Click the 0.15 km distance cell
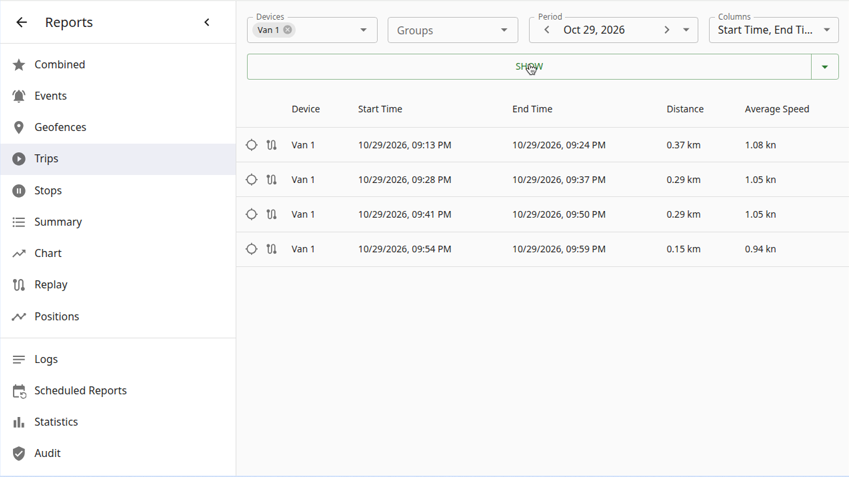The width and height of the screenshot is (849, 477). click(683, 249)
